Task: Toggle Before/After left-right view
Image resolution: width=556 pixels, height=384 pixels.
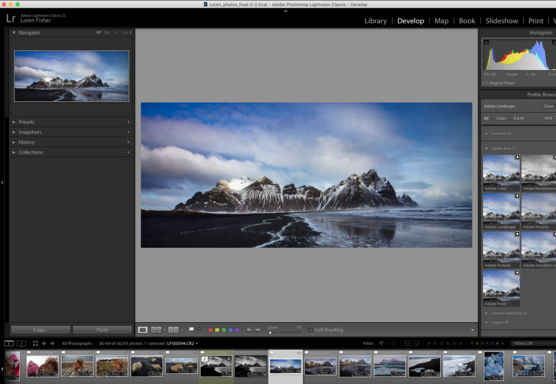Action: [156, 330]
